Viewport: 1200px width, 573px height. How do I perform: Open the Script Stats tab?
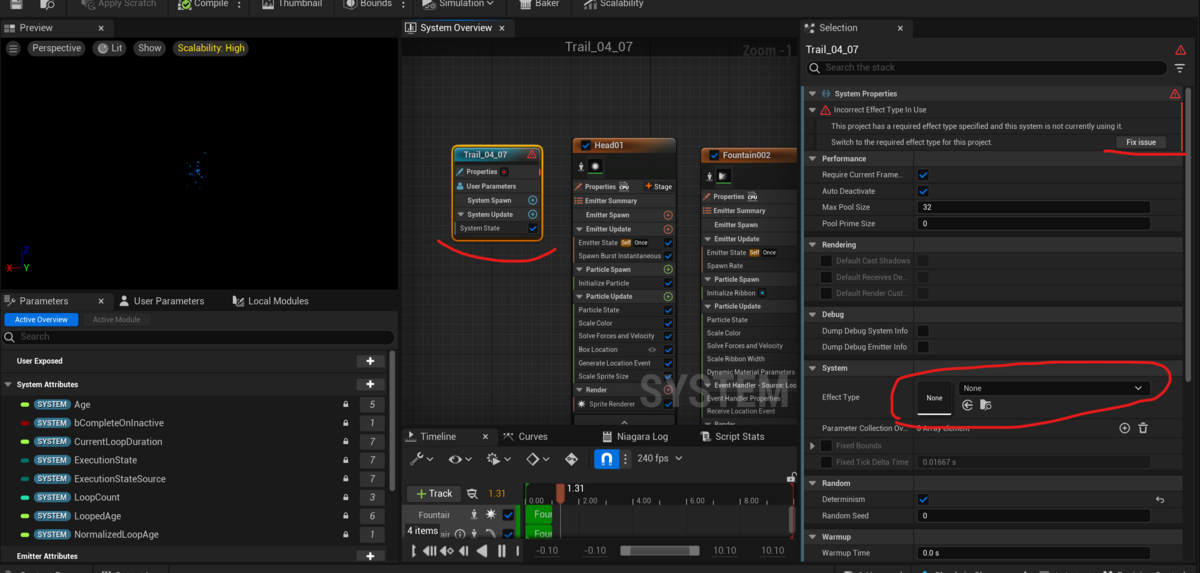[x=733, y=437]
